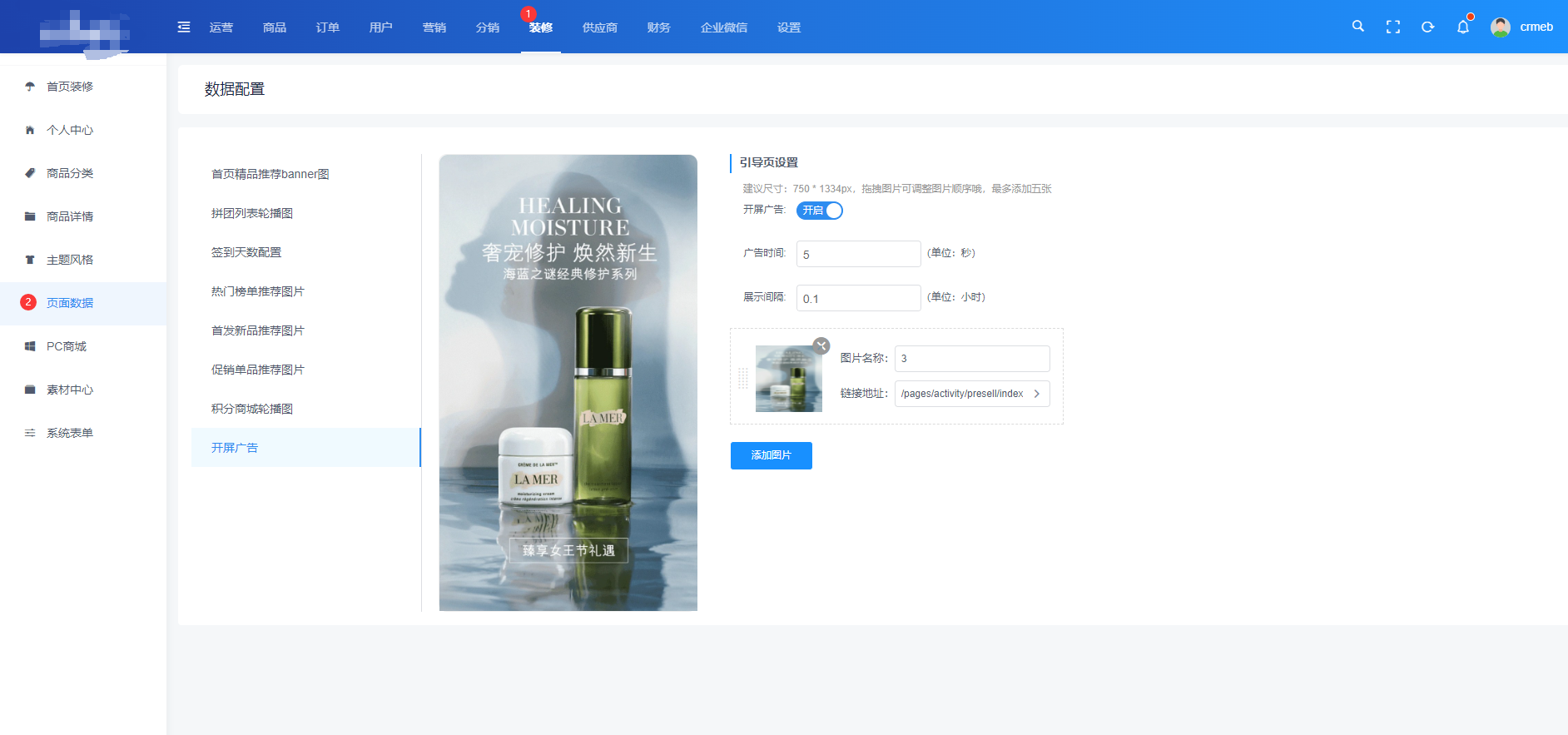The height and width of the screenshot is (735, 1568).
Task: Click the 数据配置 page title
Action: pyautogui.click(x=235, y=89)
